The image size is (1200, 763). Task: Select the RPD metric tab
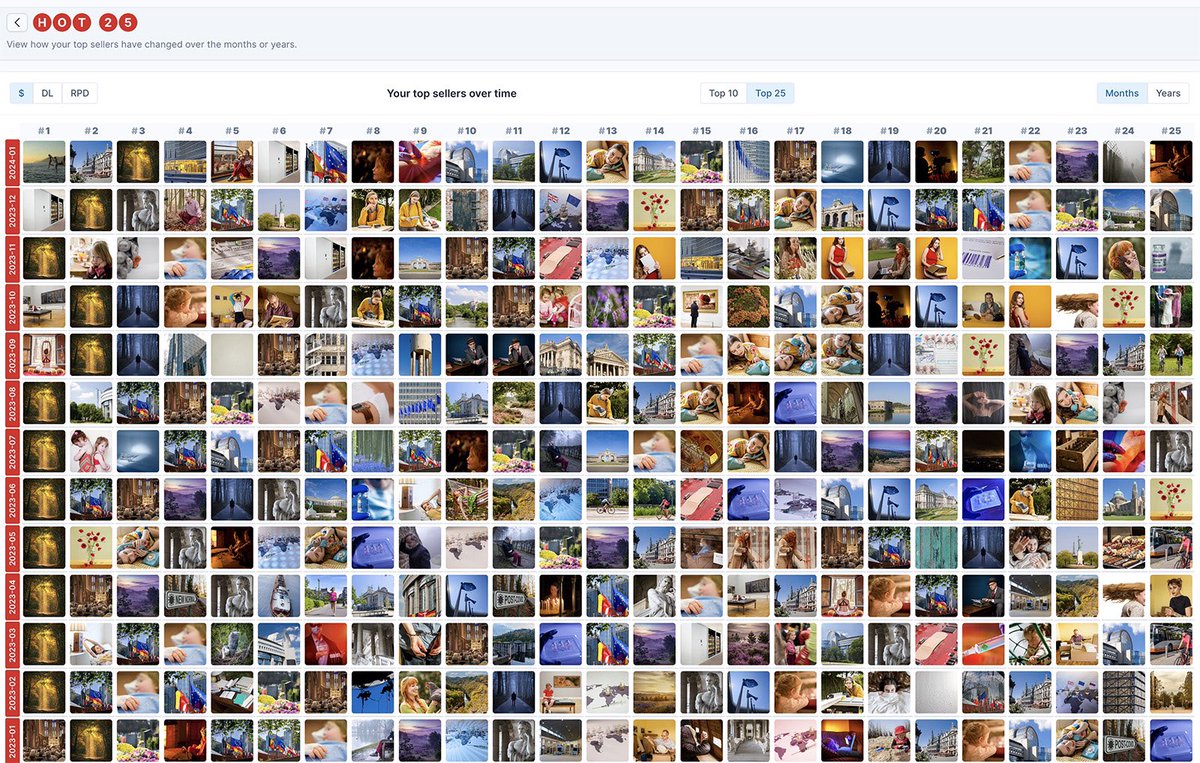79,92
